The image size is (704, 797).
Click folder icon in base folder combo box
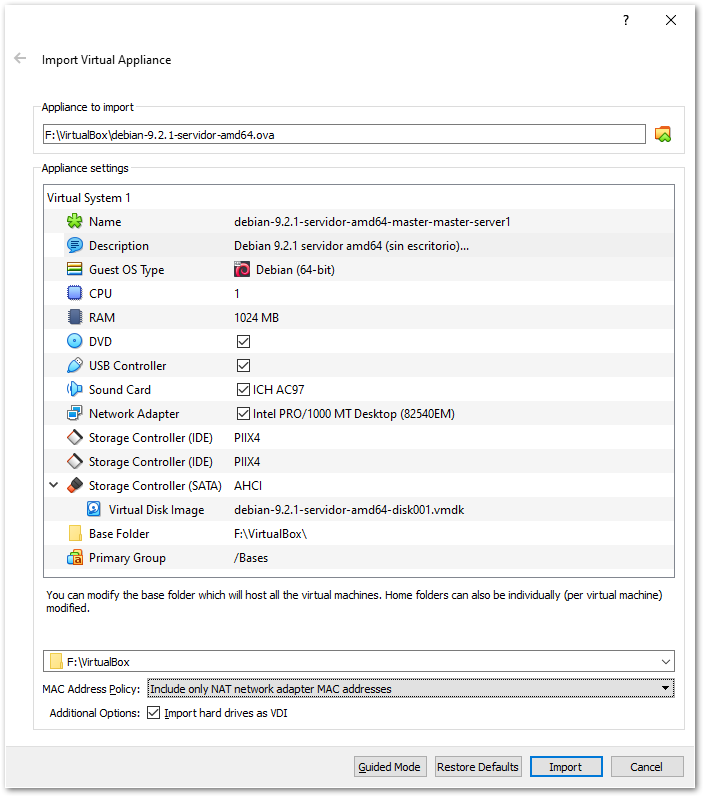[x=56, y=661]
